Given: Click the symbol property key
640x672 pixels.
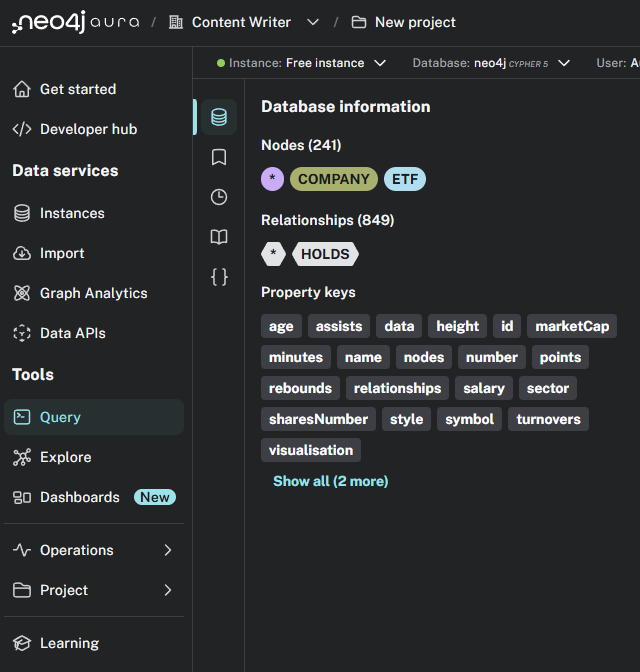Looking at the screenshot, I should point(469,419).
